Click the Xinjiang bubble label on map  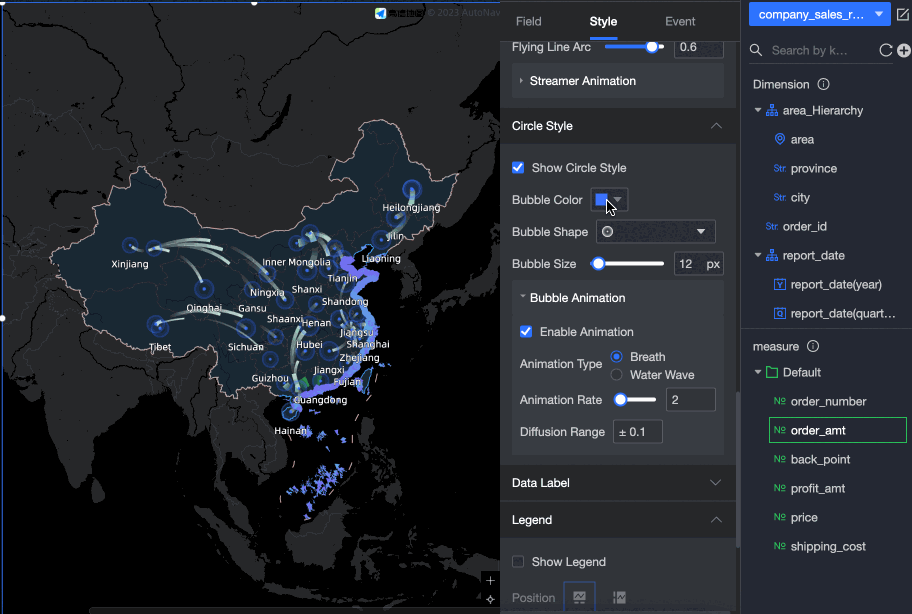coord(130,264)
